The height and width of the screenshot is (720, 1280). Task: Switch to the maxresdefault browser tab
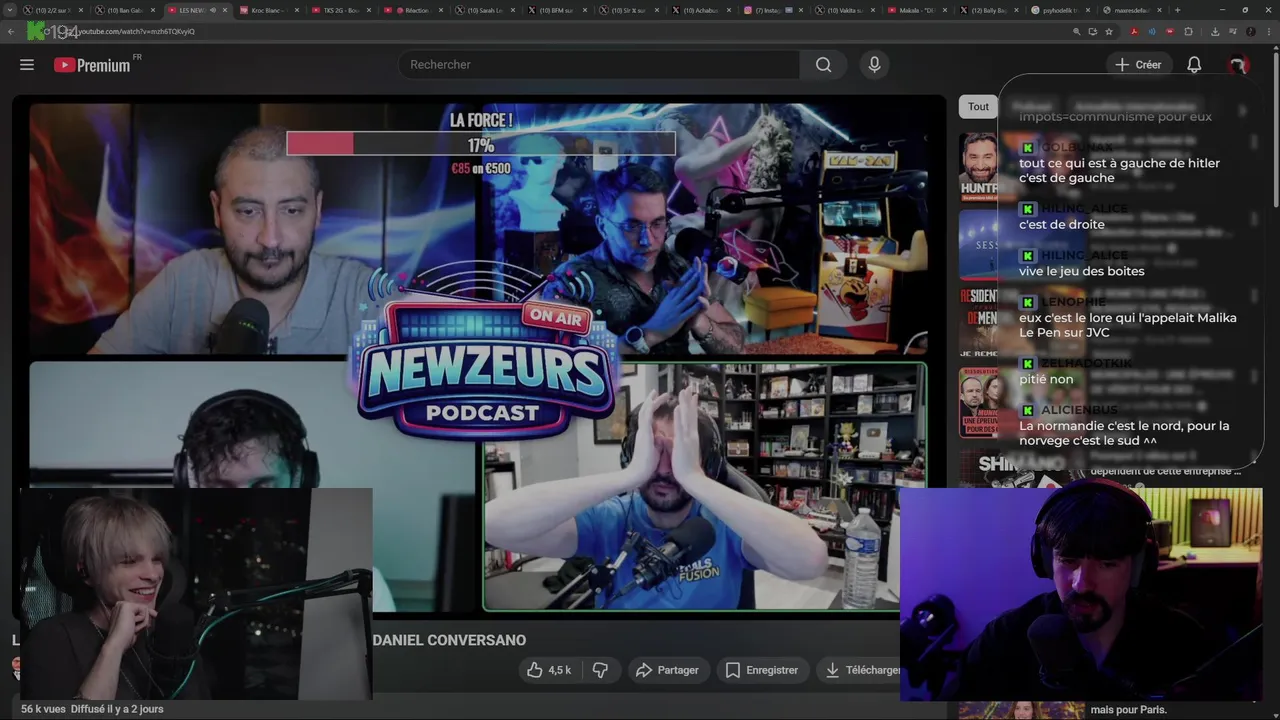[x=1131, y=10]
